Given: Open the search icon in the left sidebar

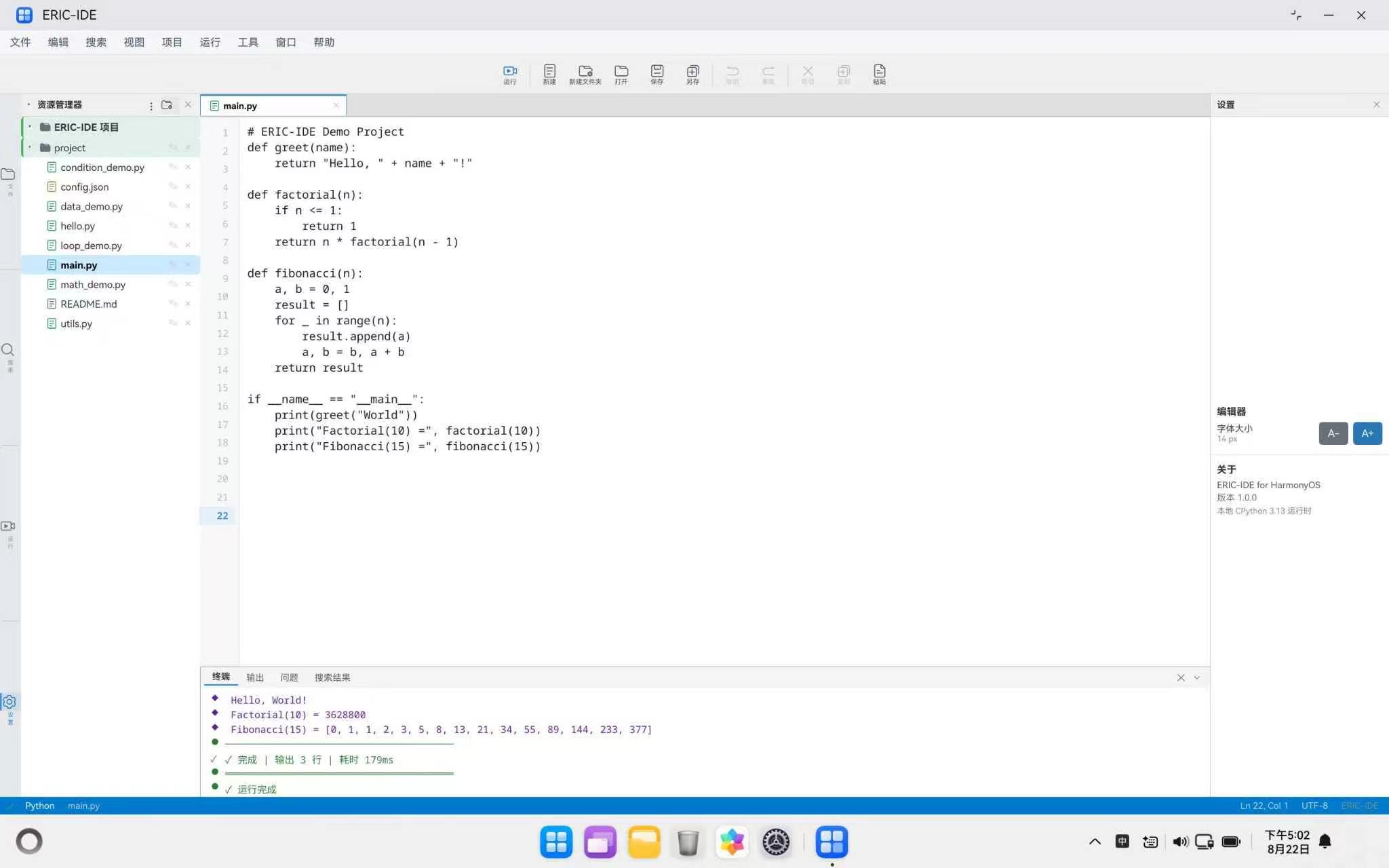Looking at the screenshot, I should click(x=8, y=351).
